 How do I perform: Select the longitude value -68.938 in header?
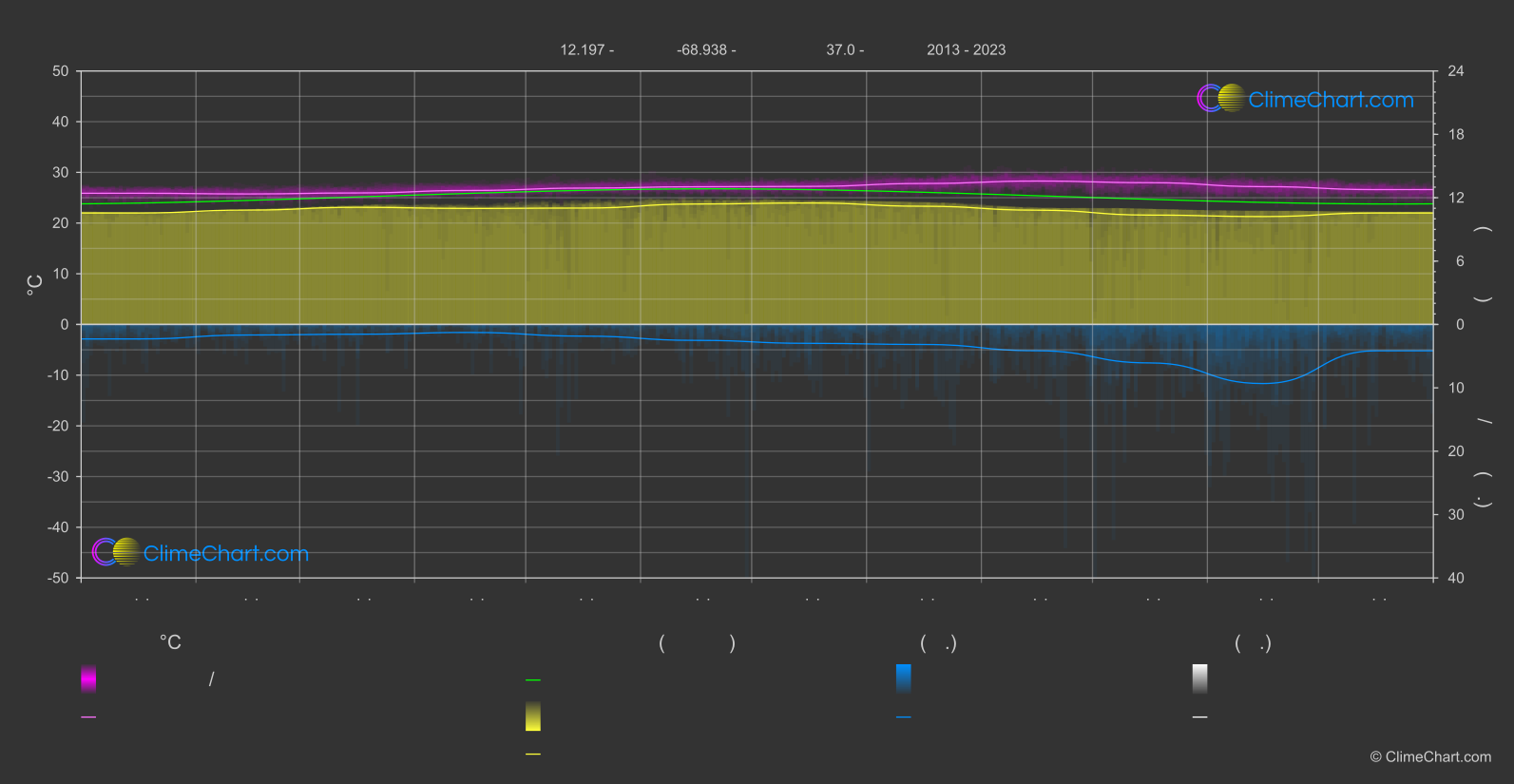pos(701,50)
